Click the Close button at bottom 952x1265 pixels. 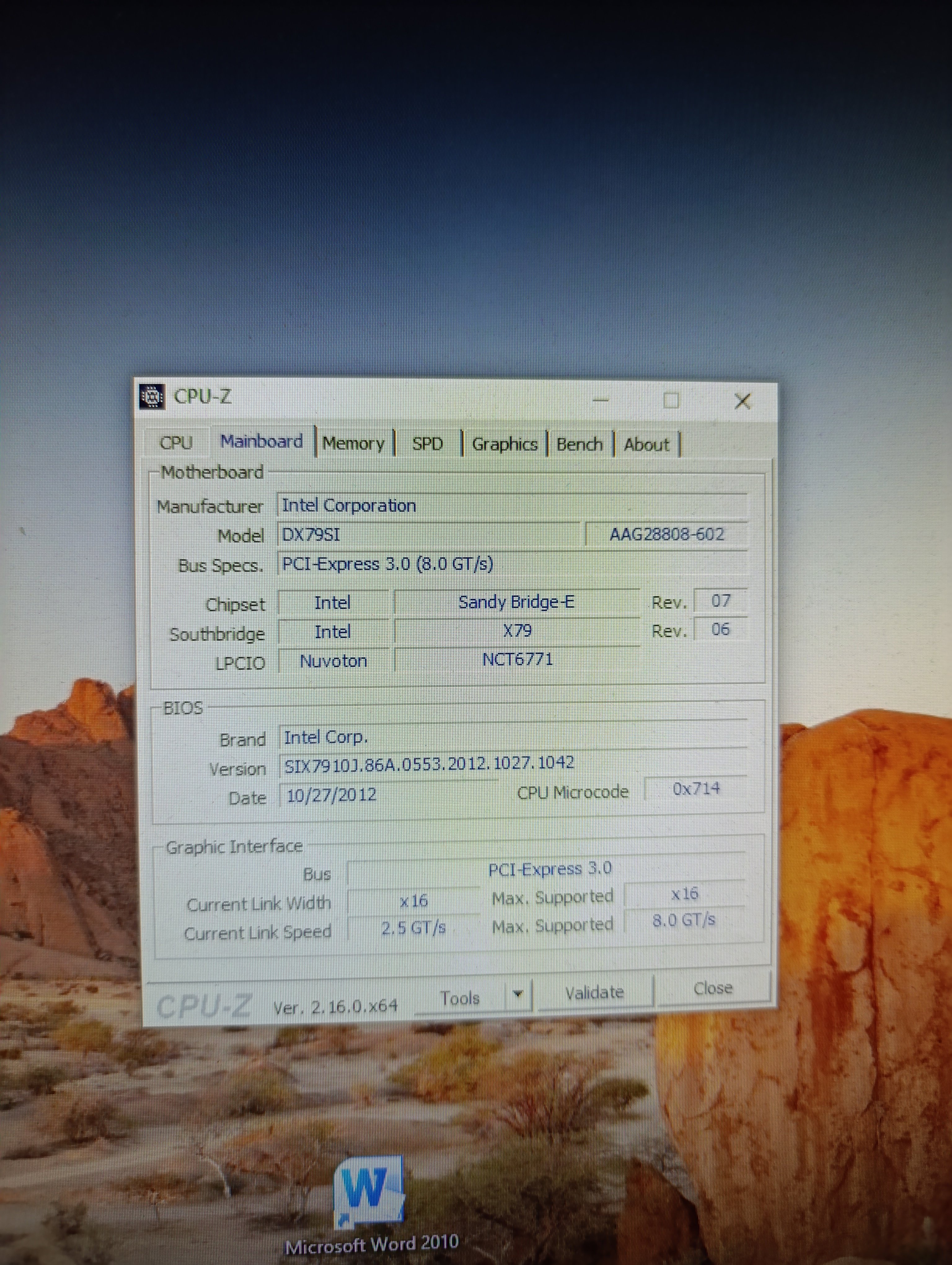click(x=712, y=988)
